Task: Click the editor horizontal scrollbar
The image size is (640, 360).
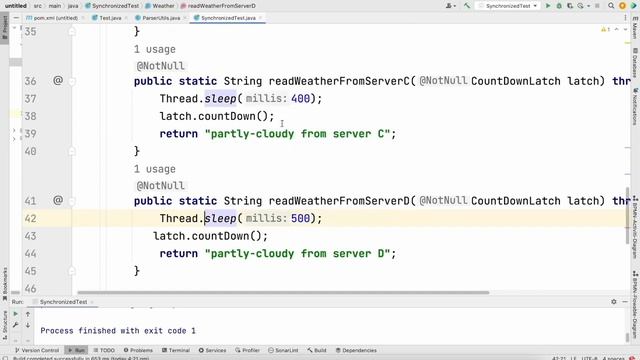Action: (x=283, y=292)
